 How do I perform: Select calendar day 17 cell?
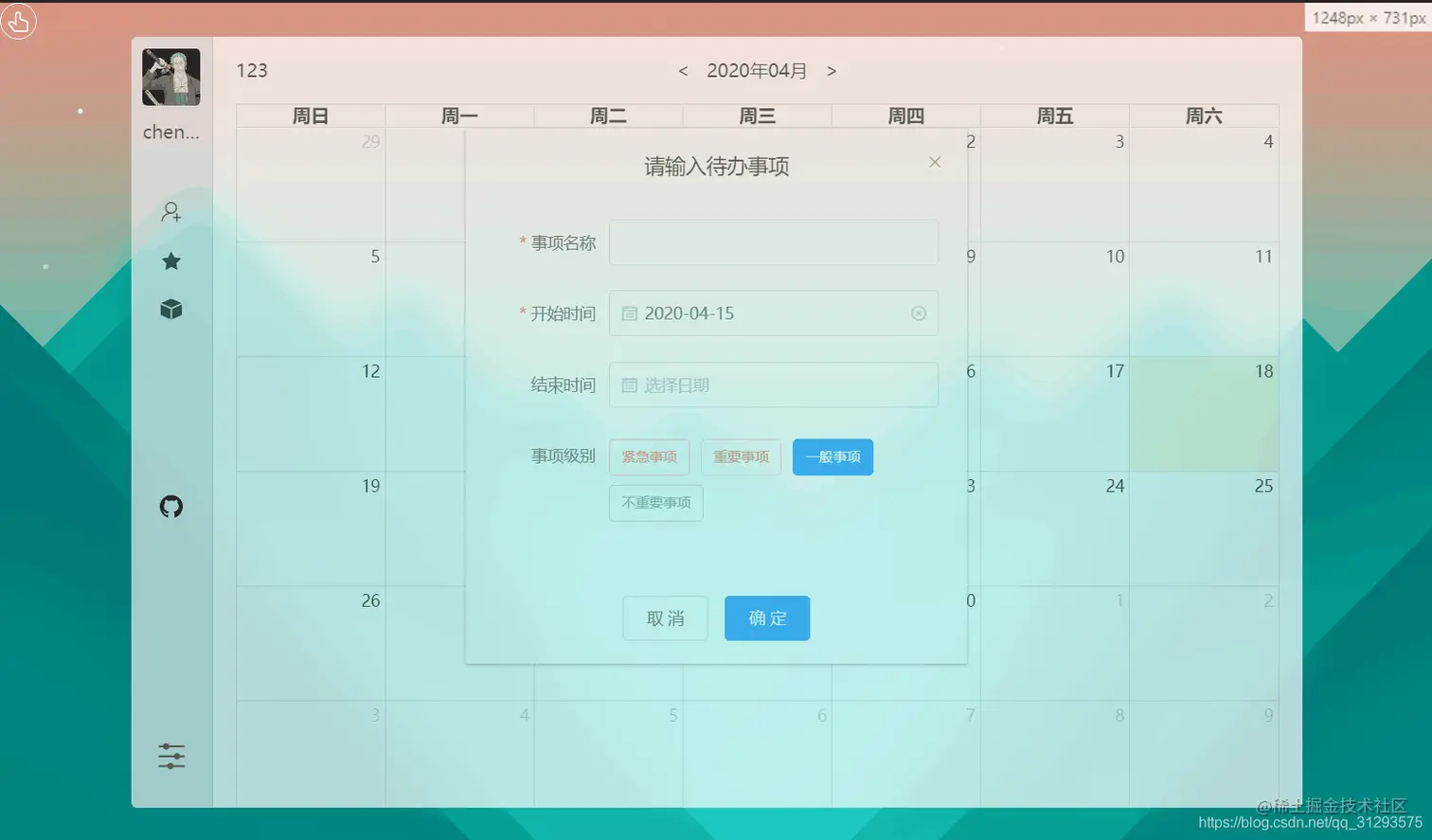point(1054,414)
